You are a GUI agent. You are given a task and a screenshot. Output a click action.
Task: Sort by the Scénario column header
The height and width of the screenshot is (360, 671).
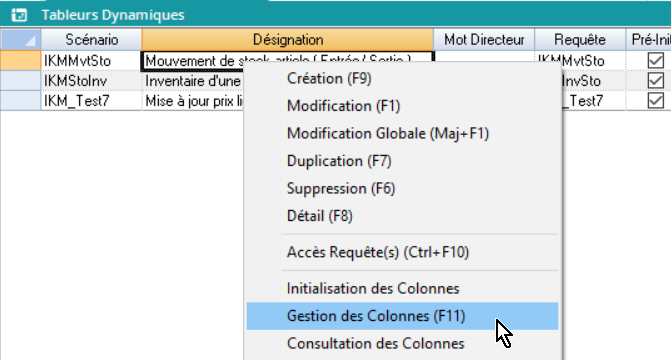click(x=91, y=39)
